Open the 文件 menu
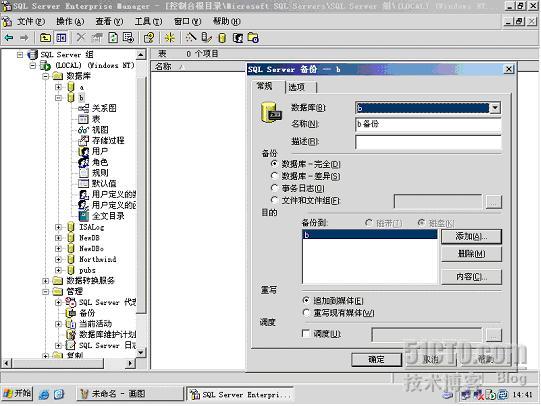Image resolution: width=541 pixels, height=406 pixels. [31, 21]
